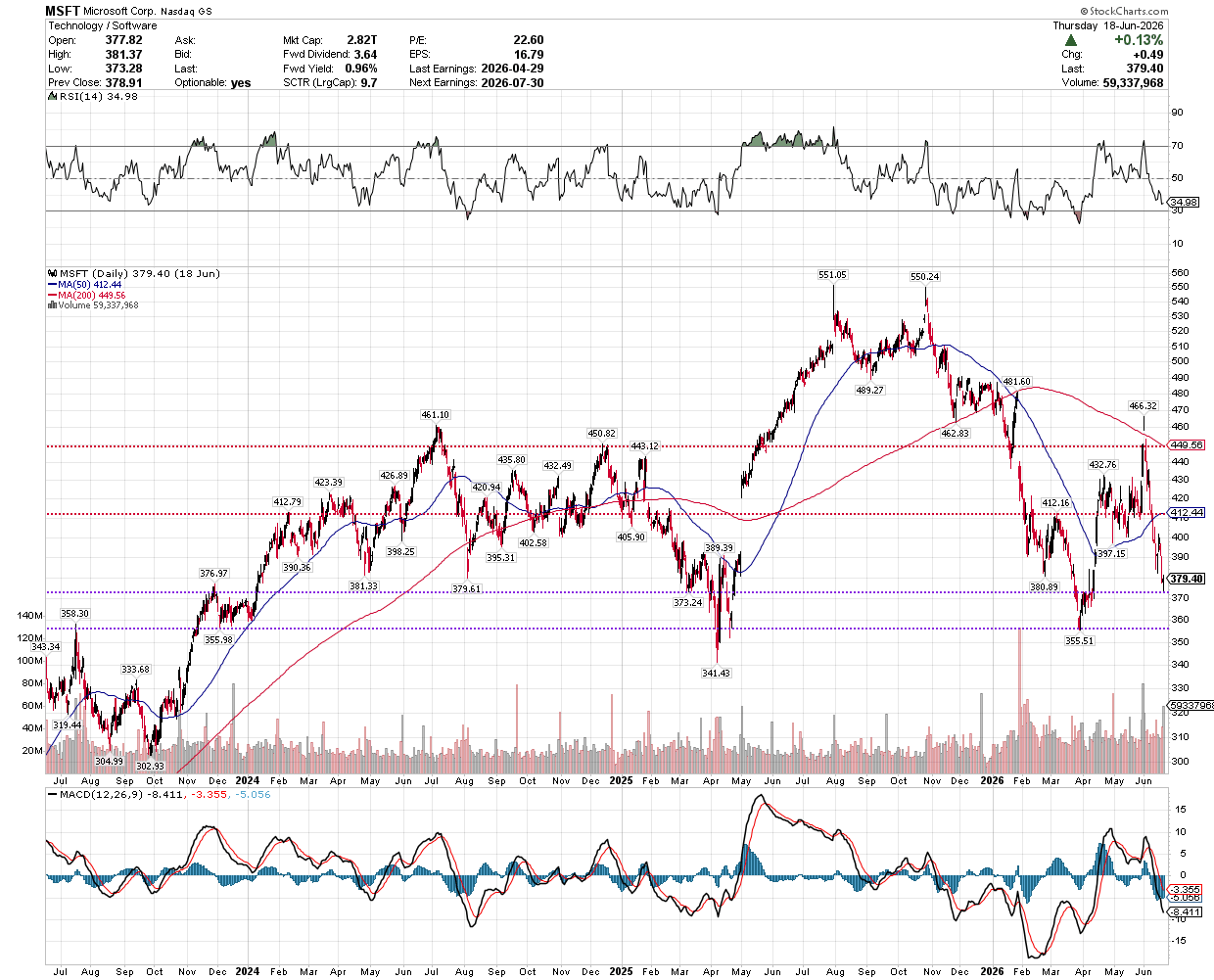Click the Thursday 18-Jun-2026 date

click(x=1108, y=25)
